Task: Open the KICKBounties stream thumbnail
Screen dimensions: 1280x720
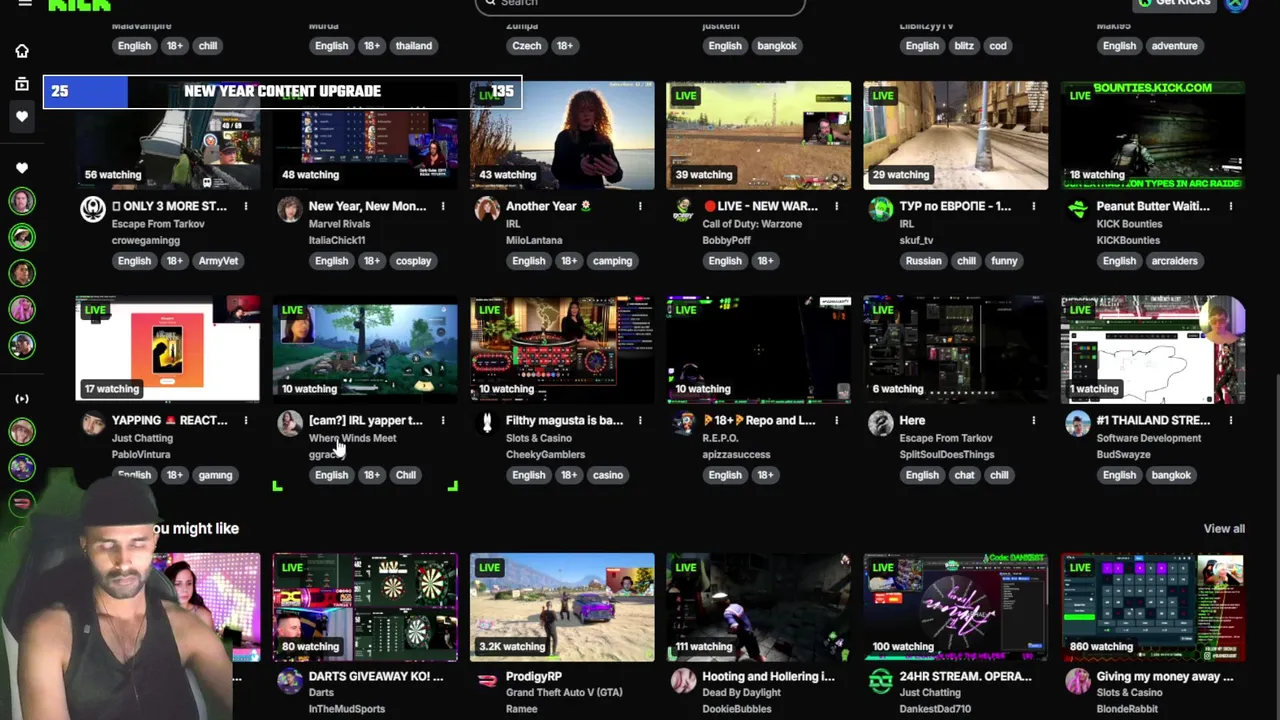Action: click(1153, 136)
